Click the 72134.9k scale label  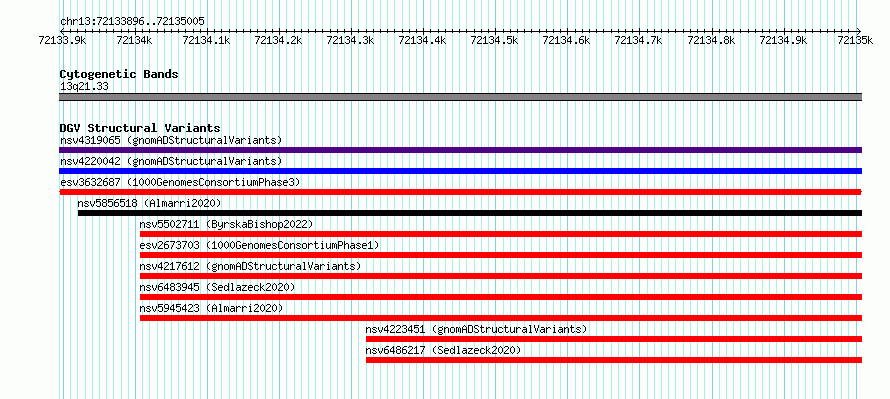(783, 40)
